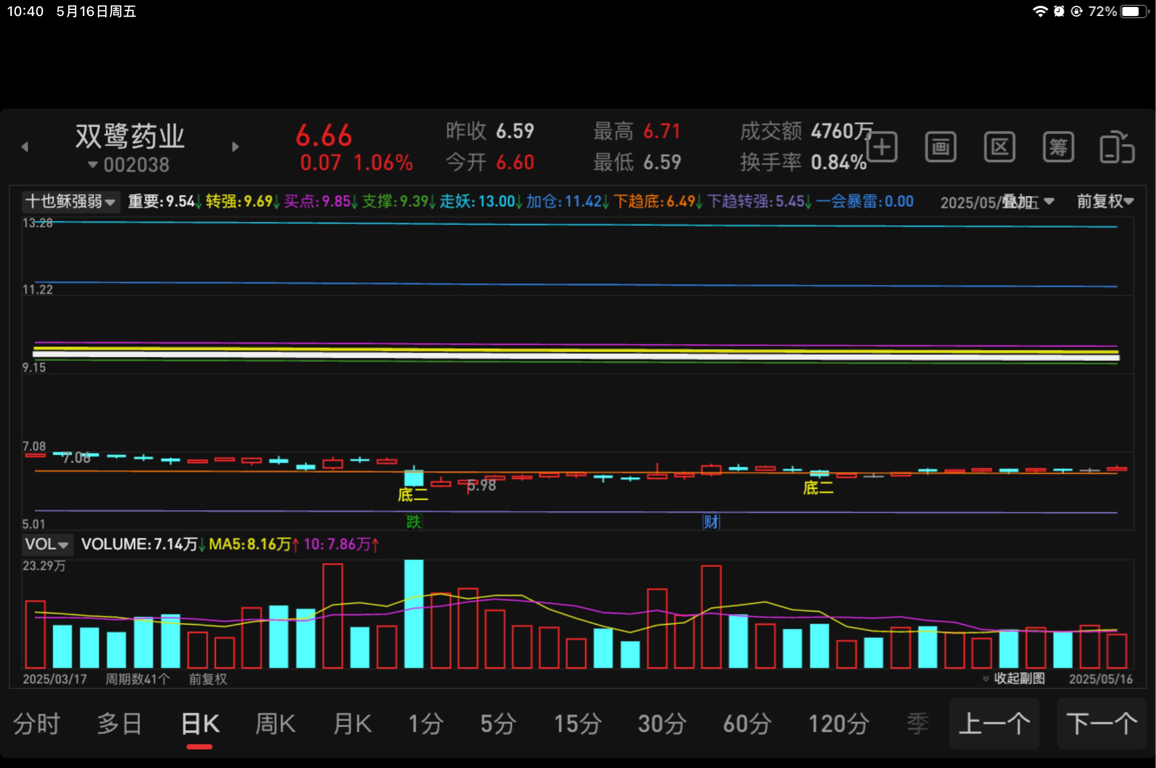Collapse sub-chart via 收起副图
The image size is (1156, 768).
point(1014,679)
